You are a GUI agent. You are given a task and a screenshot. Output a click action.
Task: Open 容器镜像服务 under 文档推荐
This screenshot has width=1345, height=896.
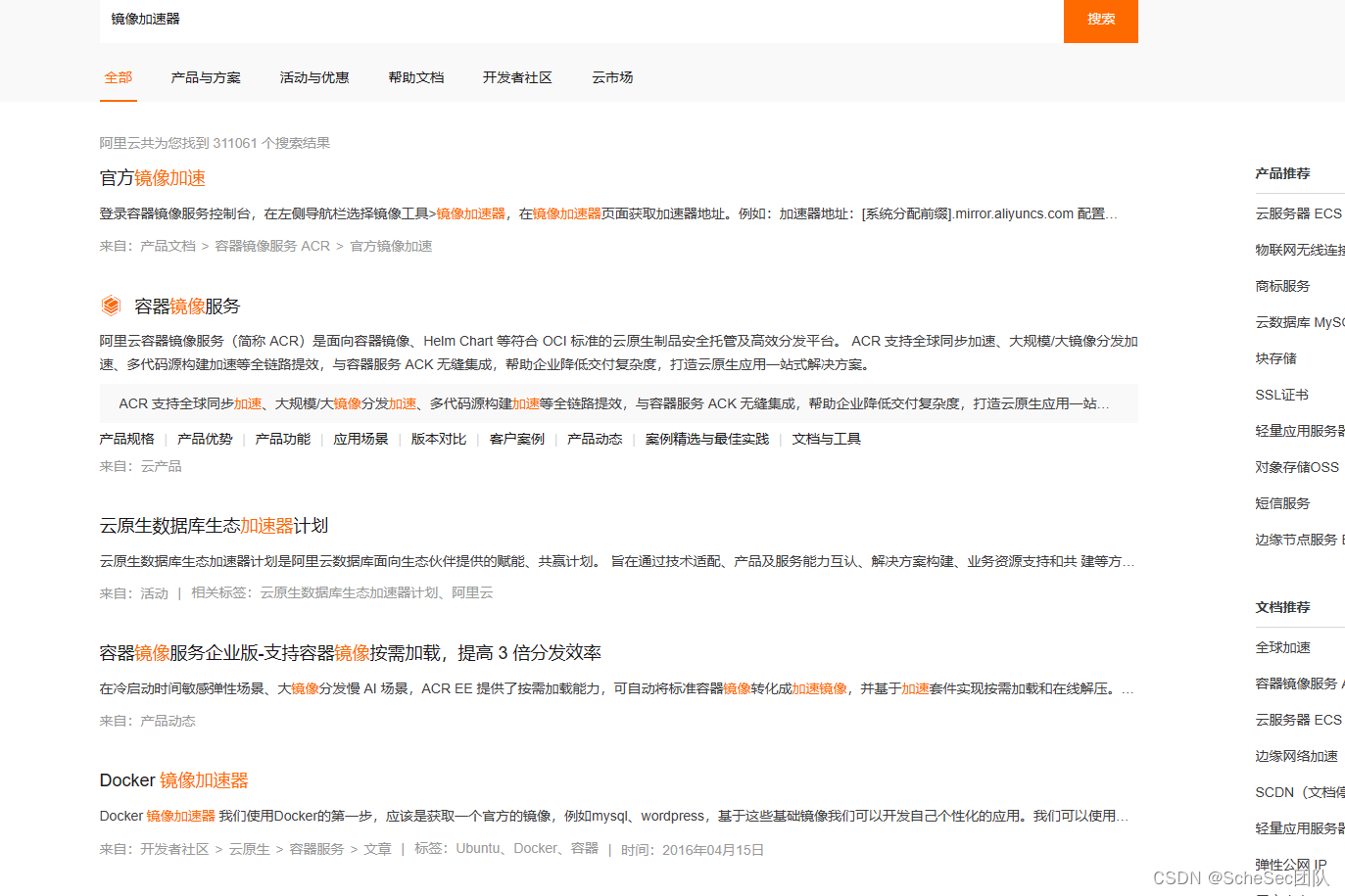pyautogui.click(x=1300, y=684)
